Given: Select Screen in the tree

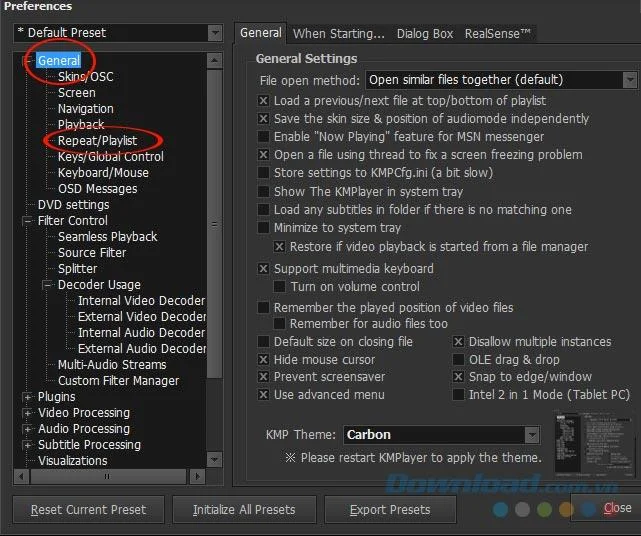Looking at the screenshot, I should [x=76, y=93].
